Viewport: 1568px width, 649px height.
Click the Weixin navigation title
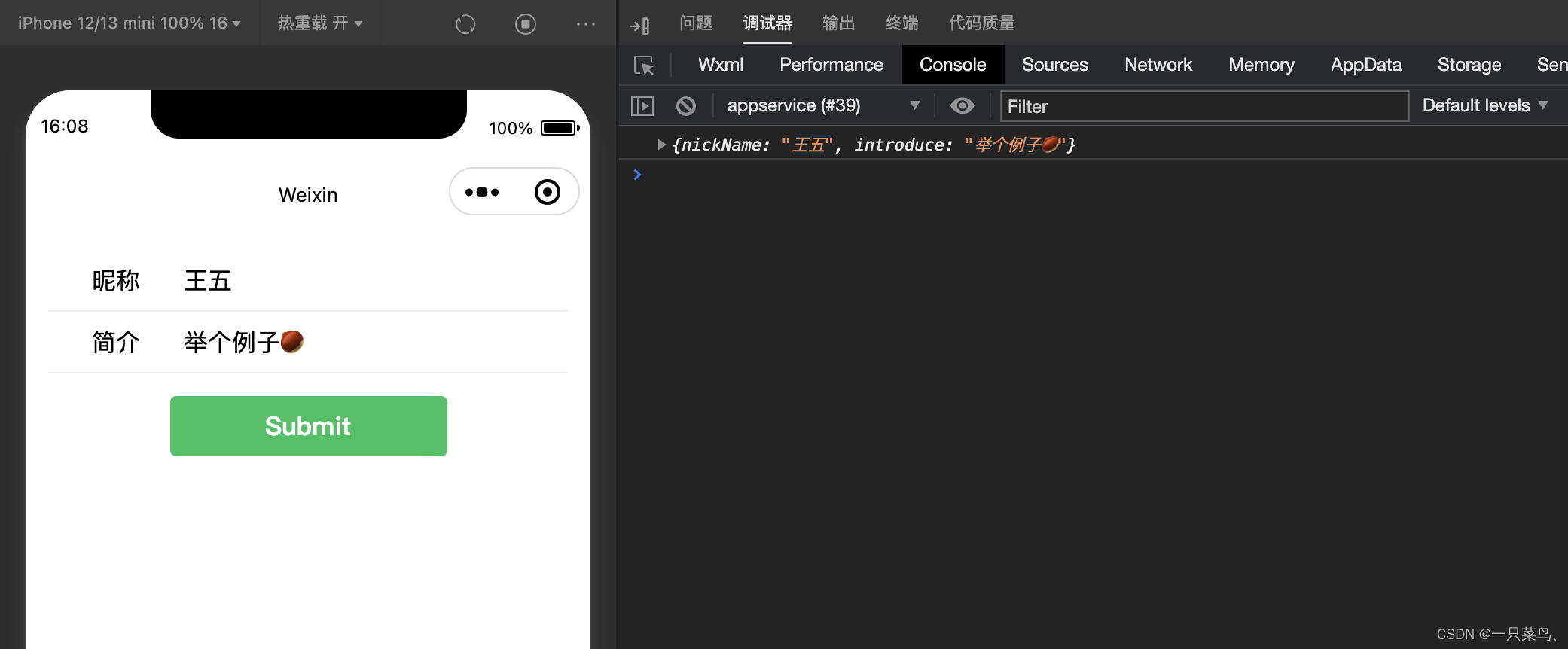point(308,195)
